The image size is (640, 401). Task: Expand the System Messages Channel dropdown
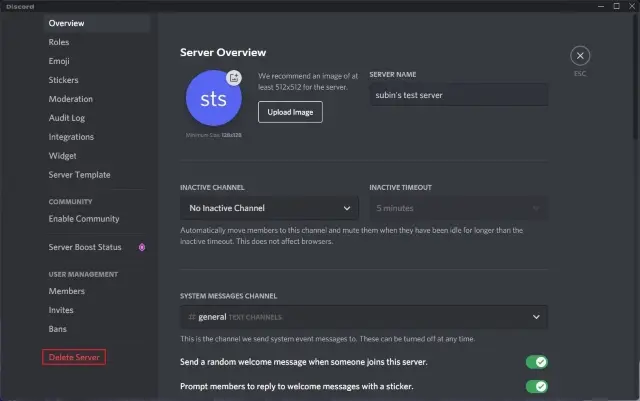click(364, 317)
